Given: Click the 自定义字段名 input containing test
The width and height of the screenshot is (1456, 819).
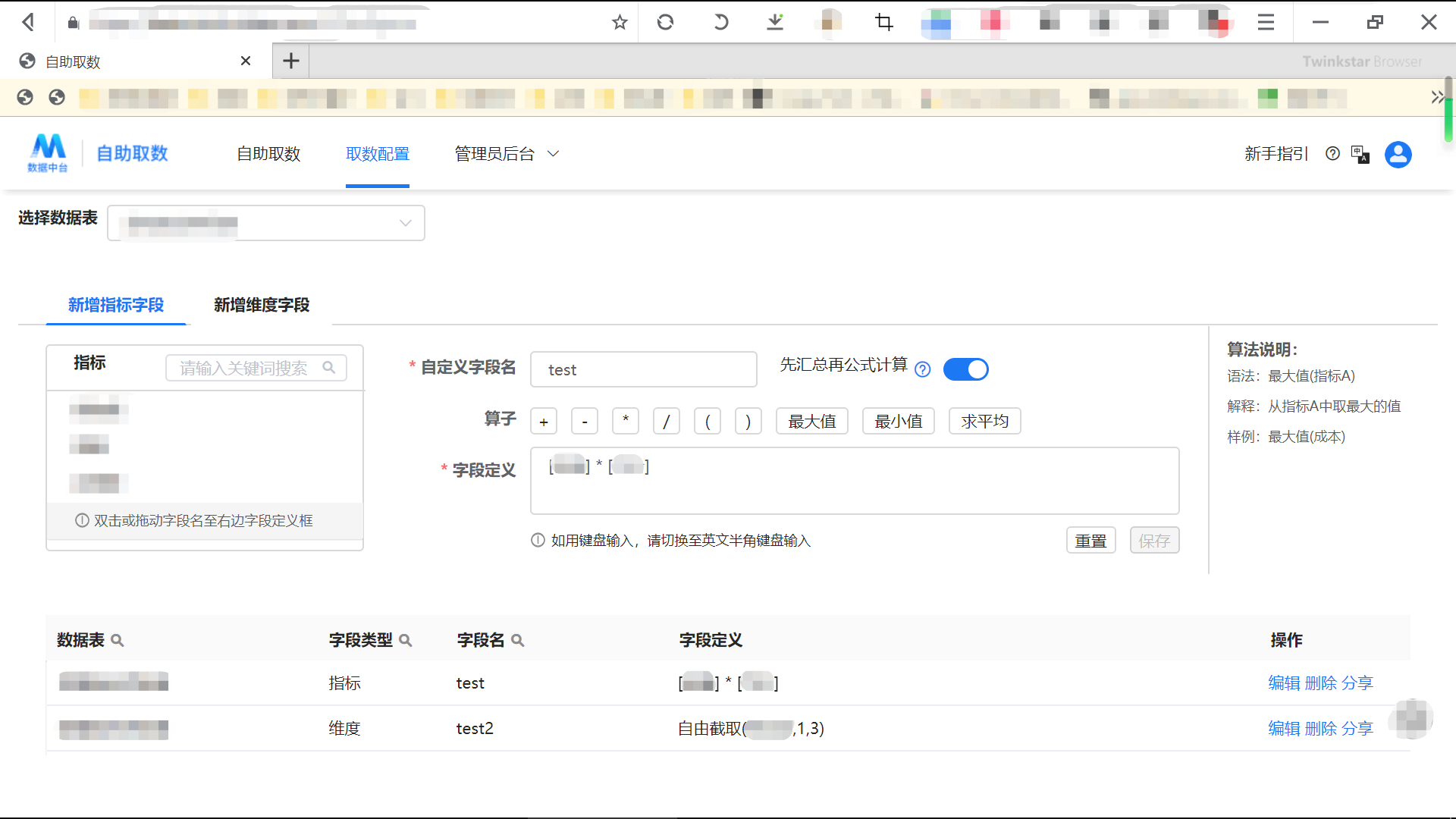Looking at the screenshot, I should click(x=644, y=369).
